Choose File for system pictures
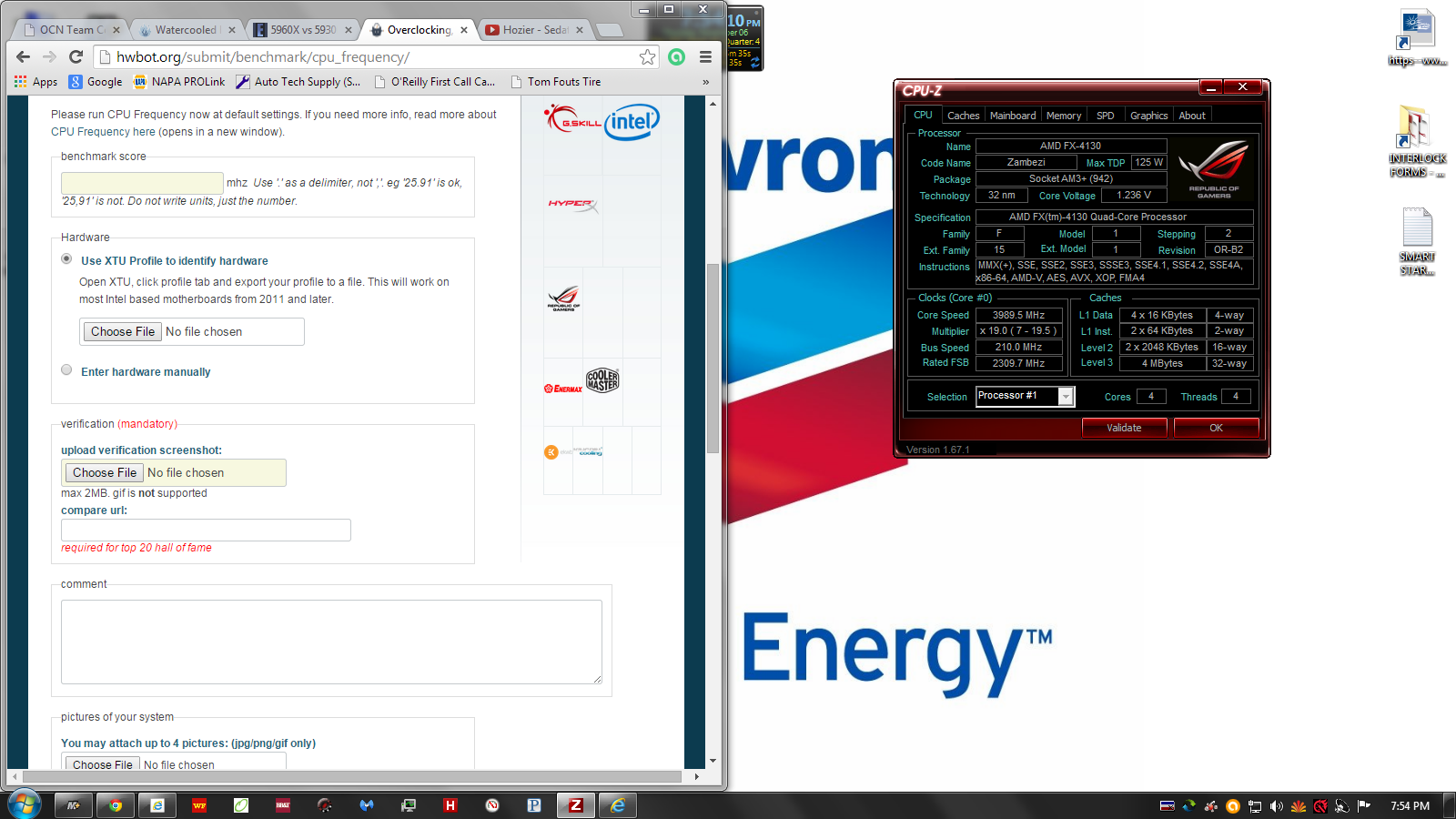1456x819 pixels. coord(103,764)
